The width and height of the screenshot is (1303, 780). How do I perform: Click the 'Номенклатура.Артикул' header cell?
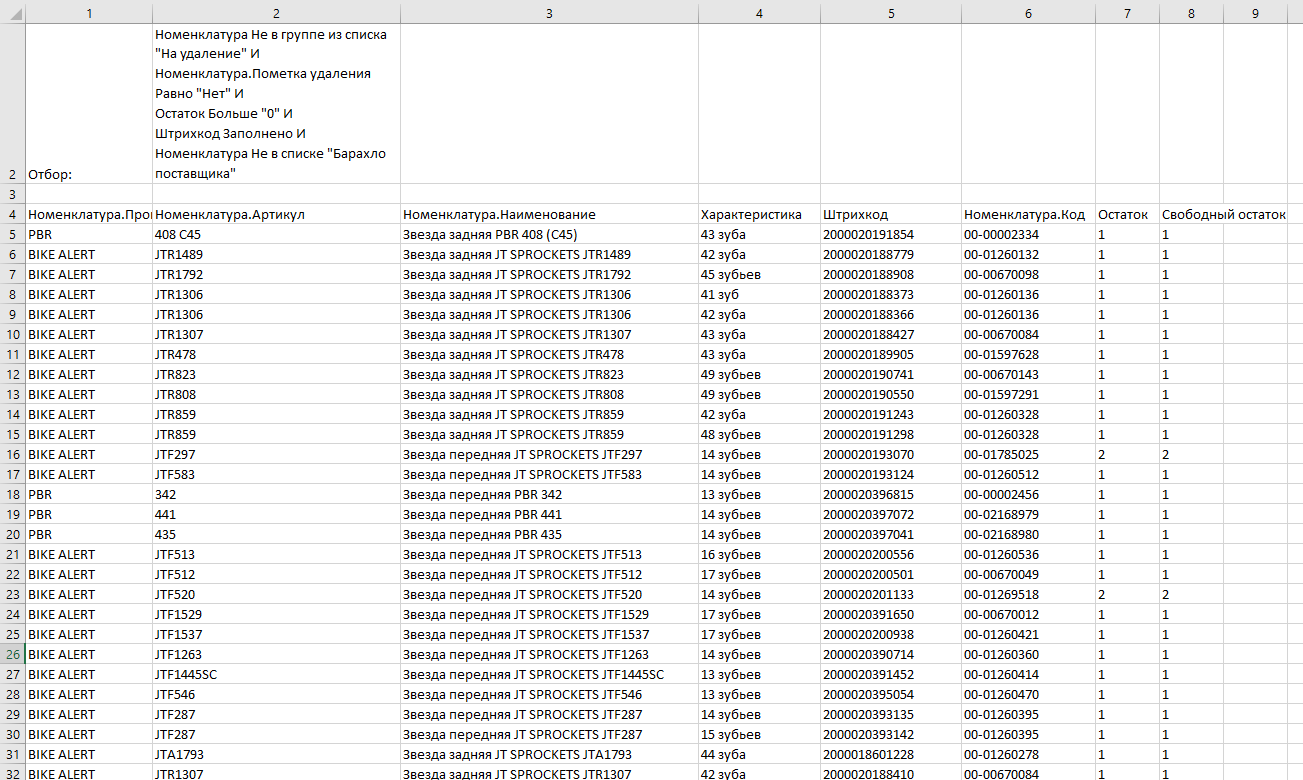pos(276,215)
